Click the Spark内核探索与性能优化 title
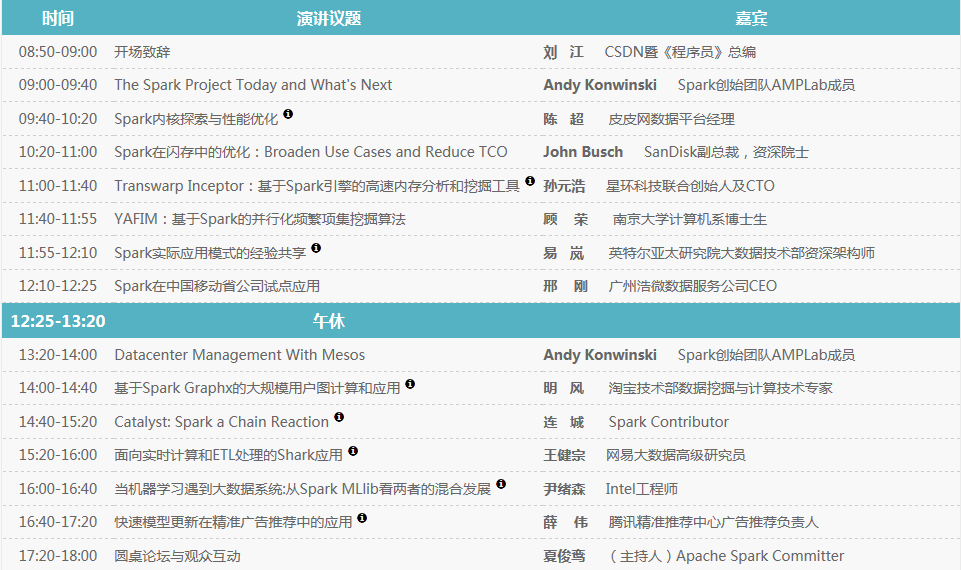This screenshot has height=570, width=961. coord(196,119)
